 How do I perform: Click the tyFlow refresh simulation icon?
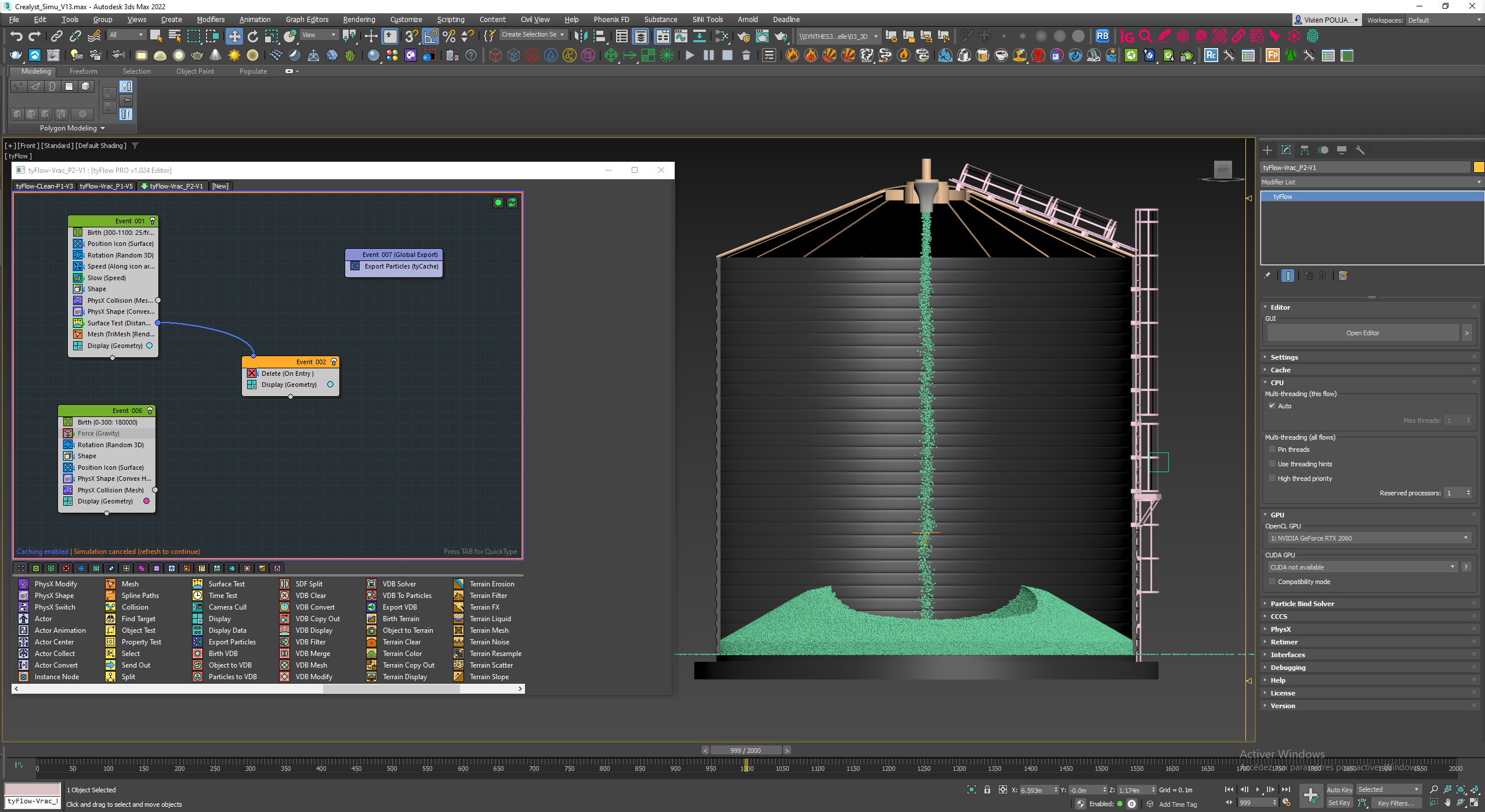(x=512, y=202)
